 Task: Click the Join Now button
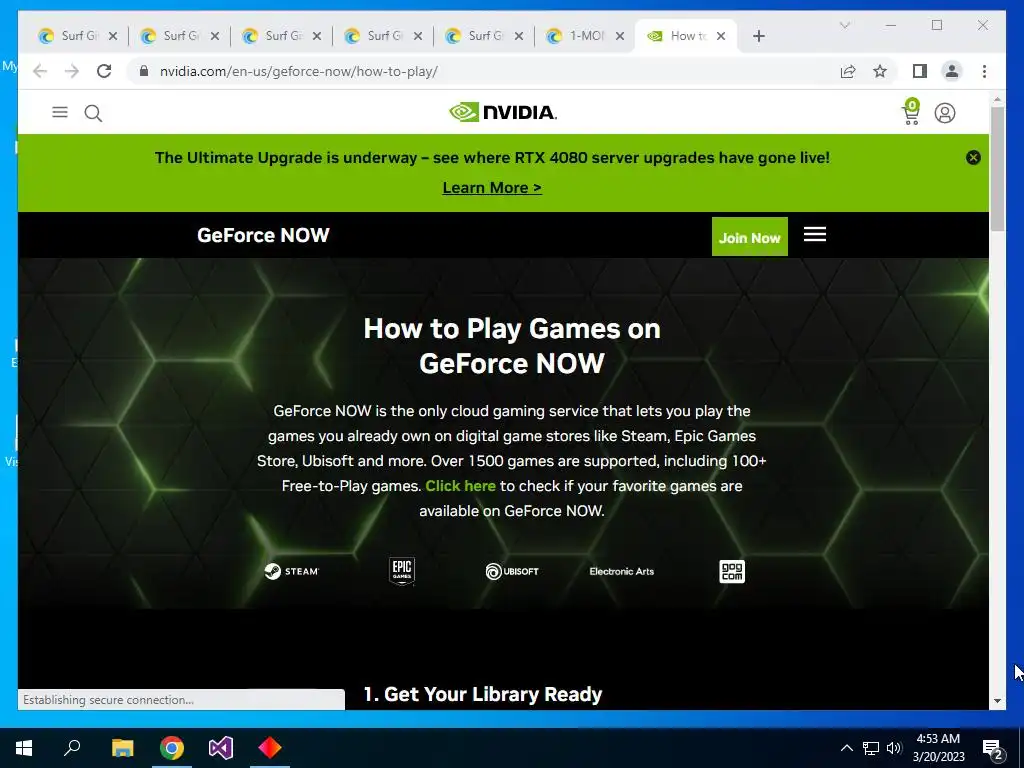pos(750,236)
